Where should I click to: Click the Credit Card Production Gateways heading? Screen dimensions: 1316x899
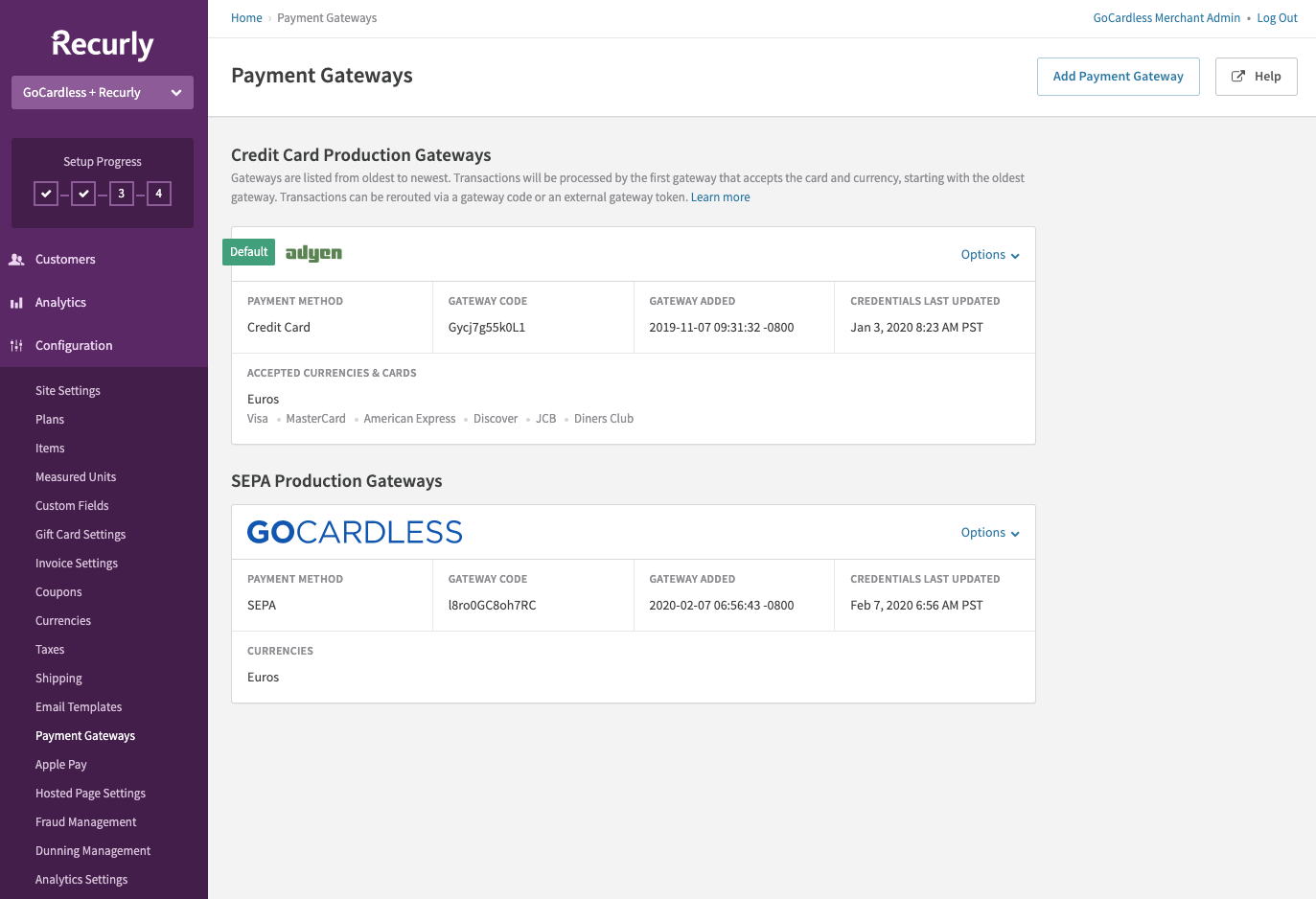click(361, 155)
